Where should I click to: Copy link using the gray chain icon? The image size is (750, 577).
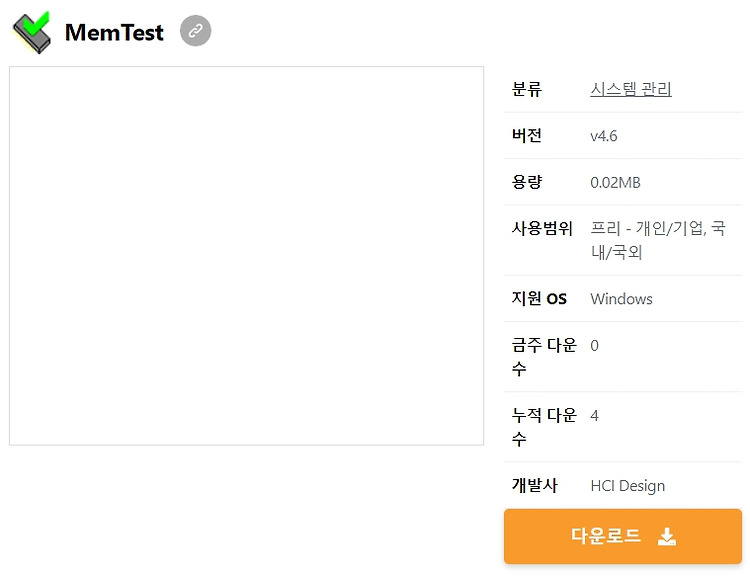(195, 31)
